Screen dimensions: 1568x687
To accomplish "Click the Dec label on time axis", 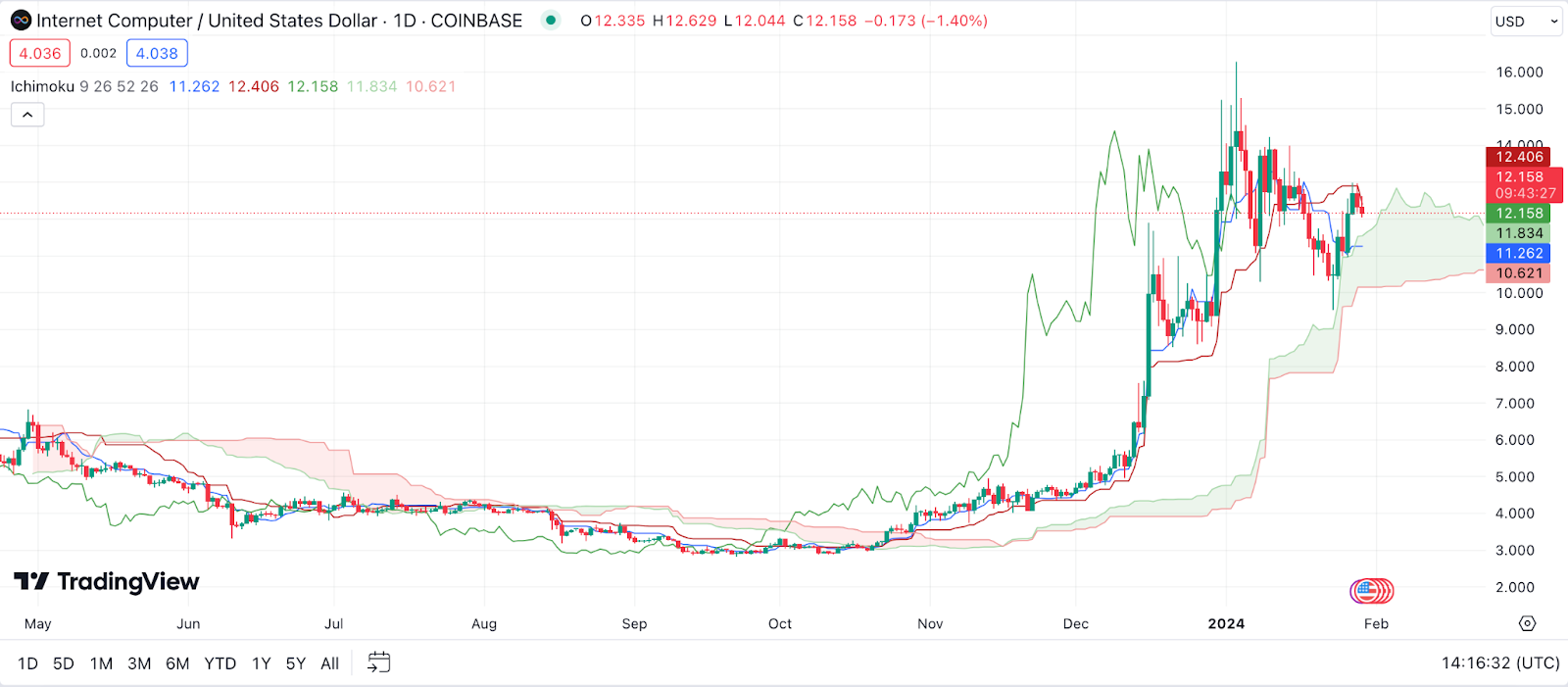I will [x=1076, y=623].
